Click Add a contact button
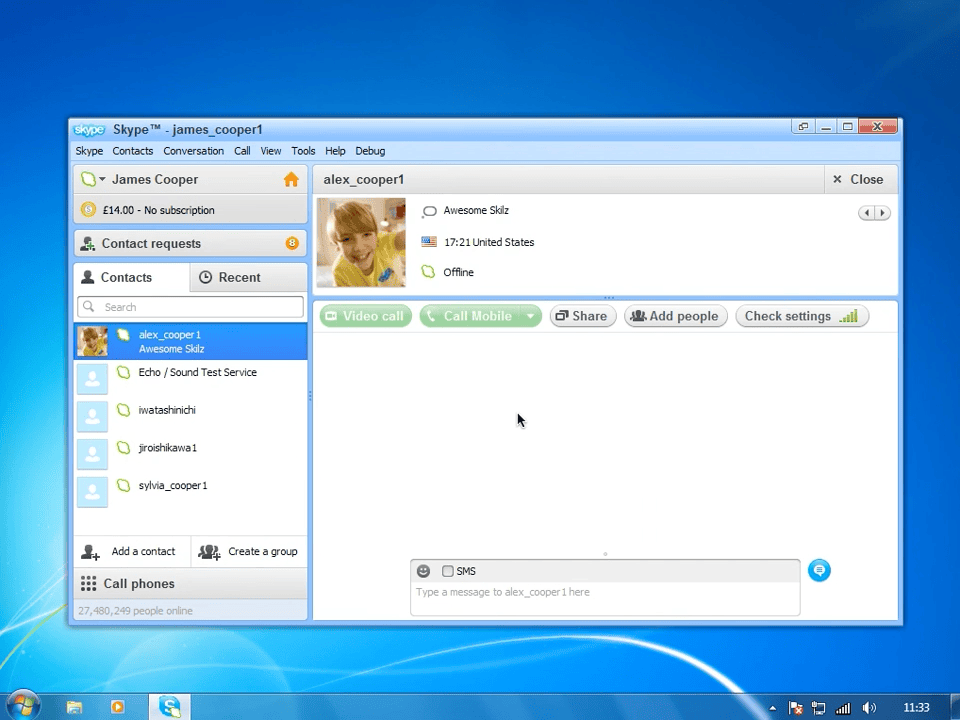 (132, 552)
